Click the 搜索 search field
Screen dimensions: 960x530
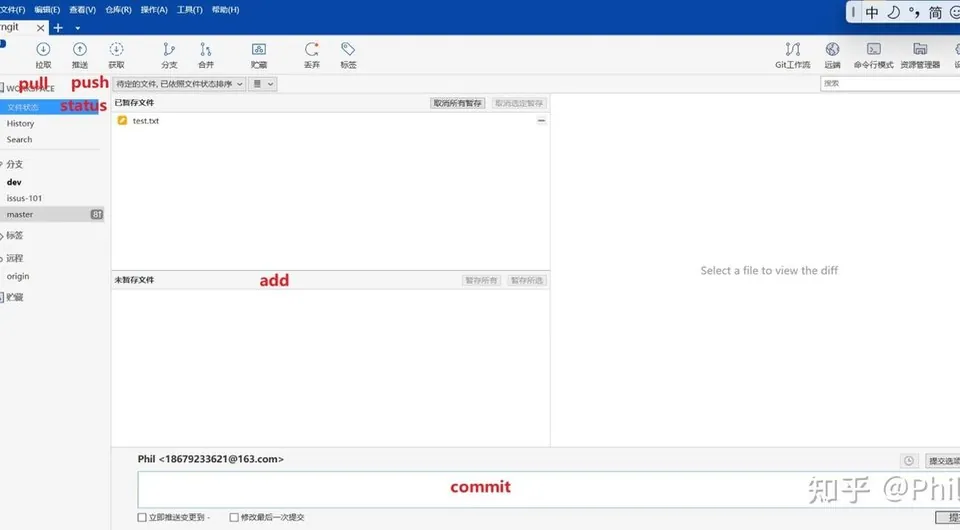pos(890,84)
